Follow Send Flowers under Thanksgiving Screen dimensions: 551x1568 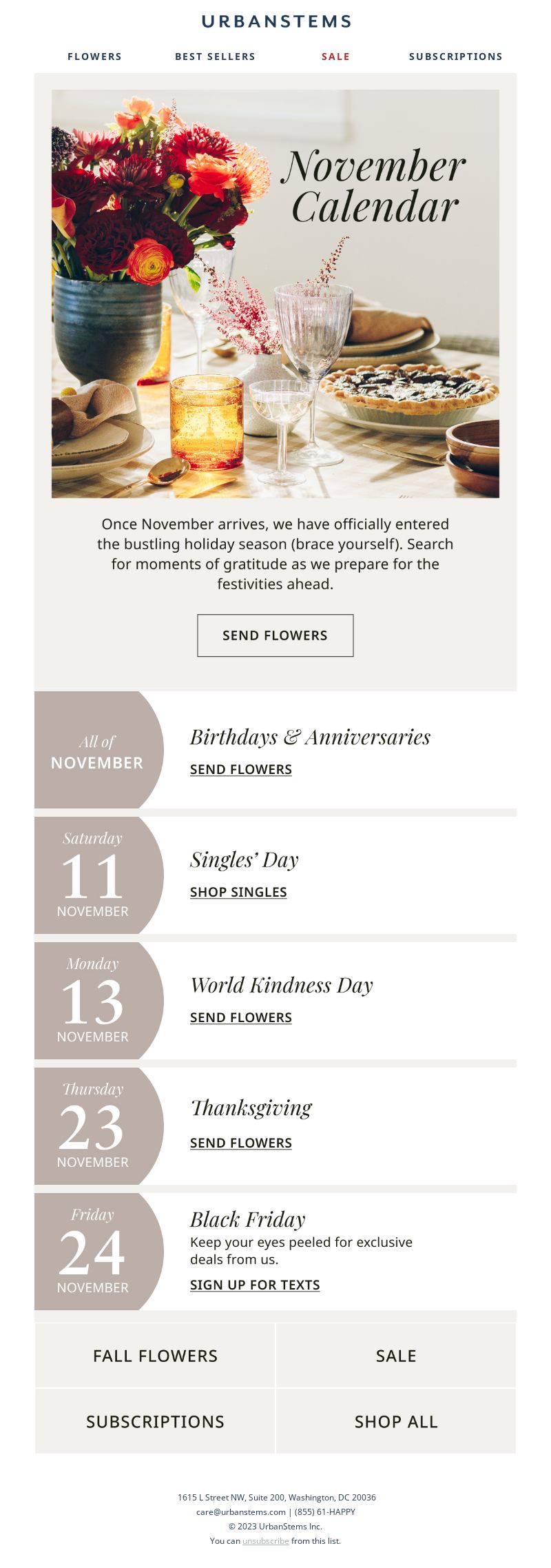coord(241,1143)
